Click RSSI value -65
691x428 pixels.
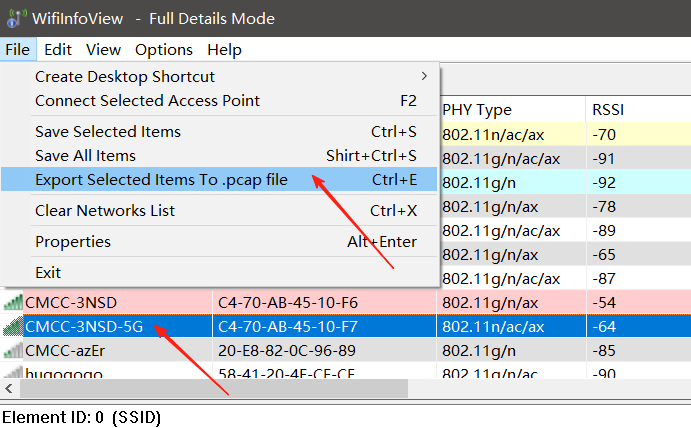(x=604, y=255)
